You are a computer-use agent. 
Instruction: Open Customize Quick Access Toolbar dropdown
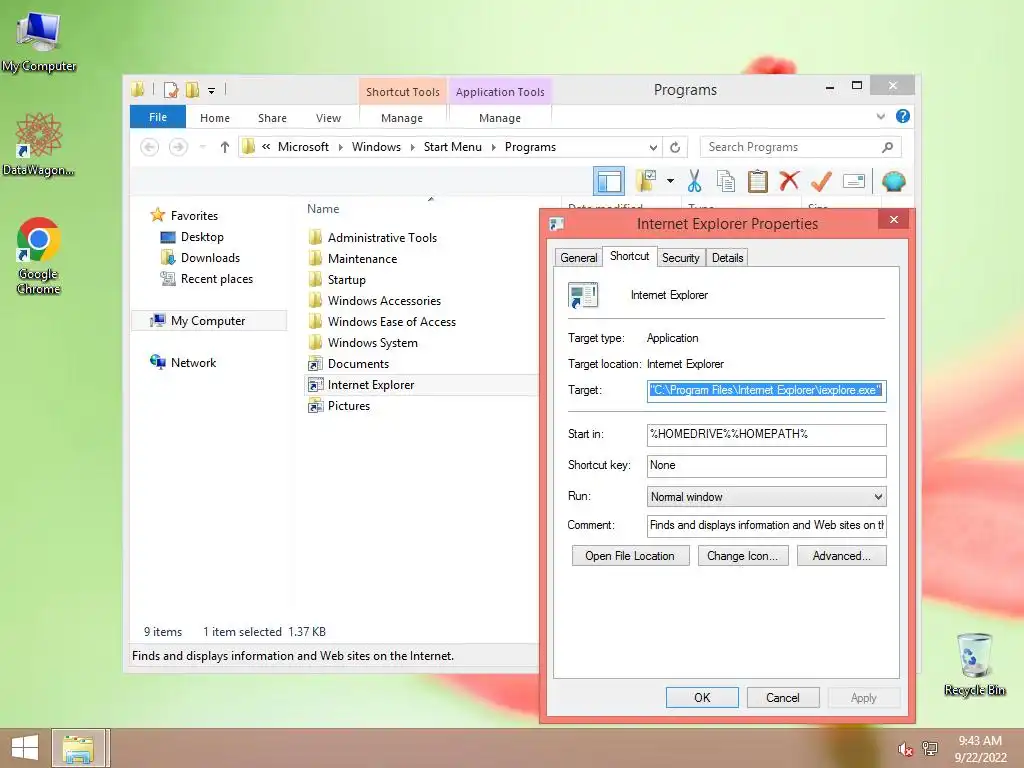point(212,91)
